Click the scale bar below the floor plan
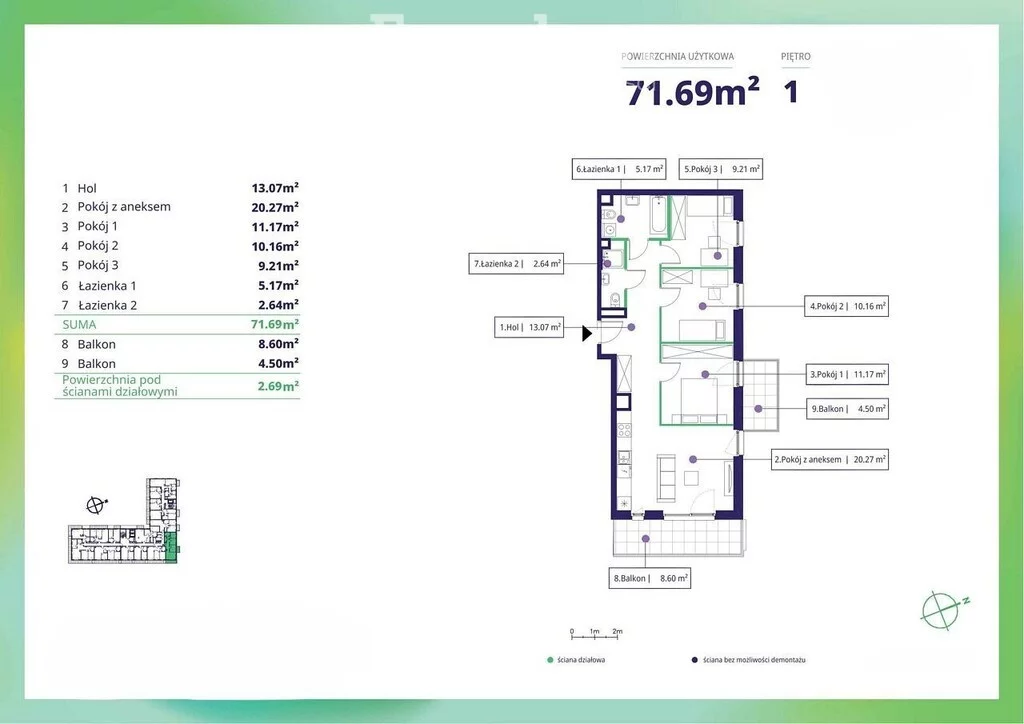 point(597,632)
